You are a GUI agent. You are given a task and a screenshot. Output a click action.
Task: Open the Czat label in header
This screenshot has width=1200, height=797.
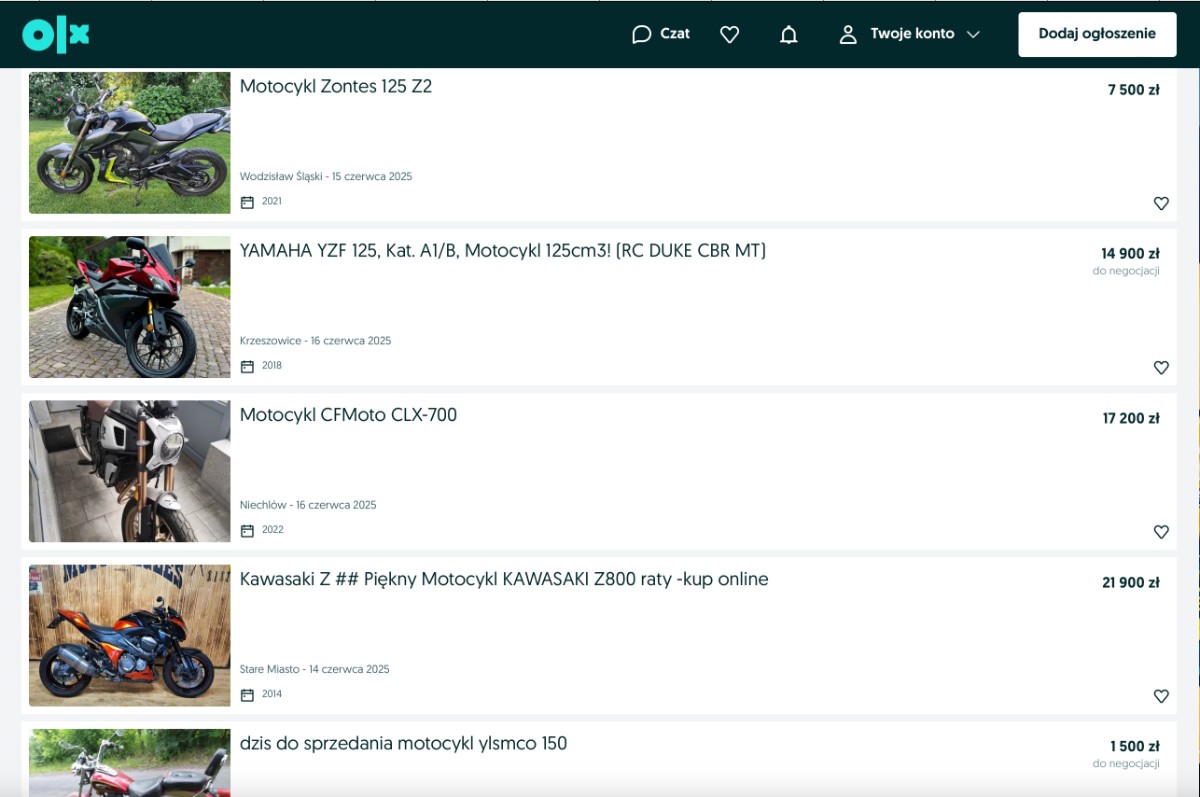coord(675,34)
